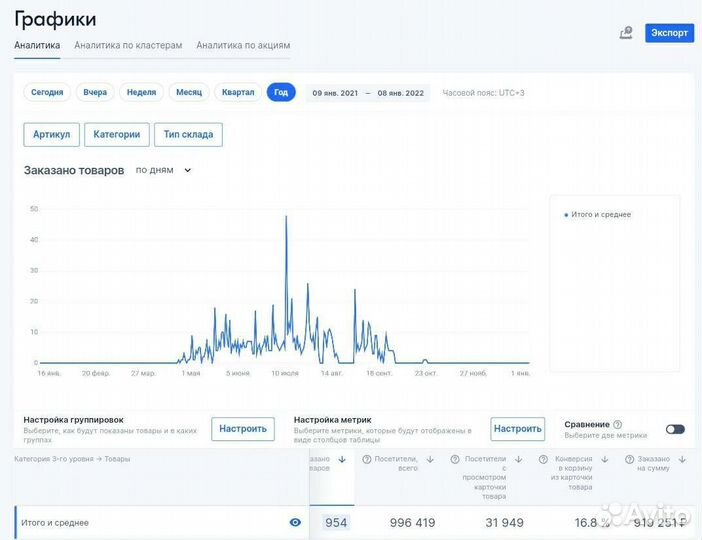
Task: Open the Категории filter
Action: point(117,134)
